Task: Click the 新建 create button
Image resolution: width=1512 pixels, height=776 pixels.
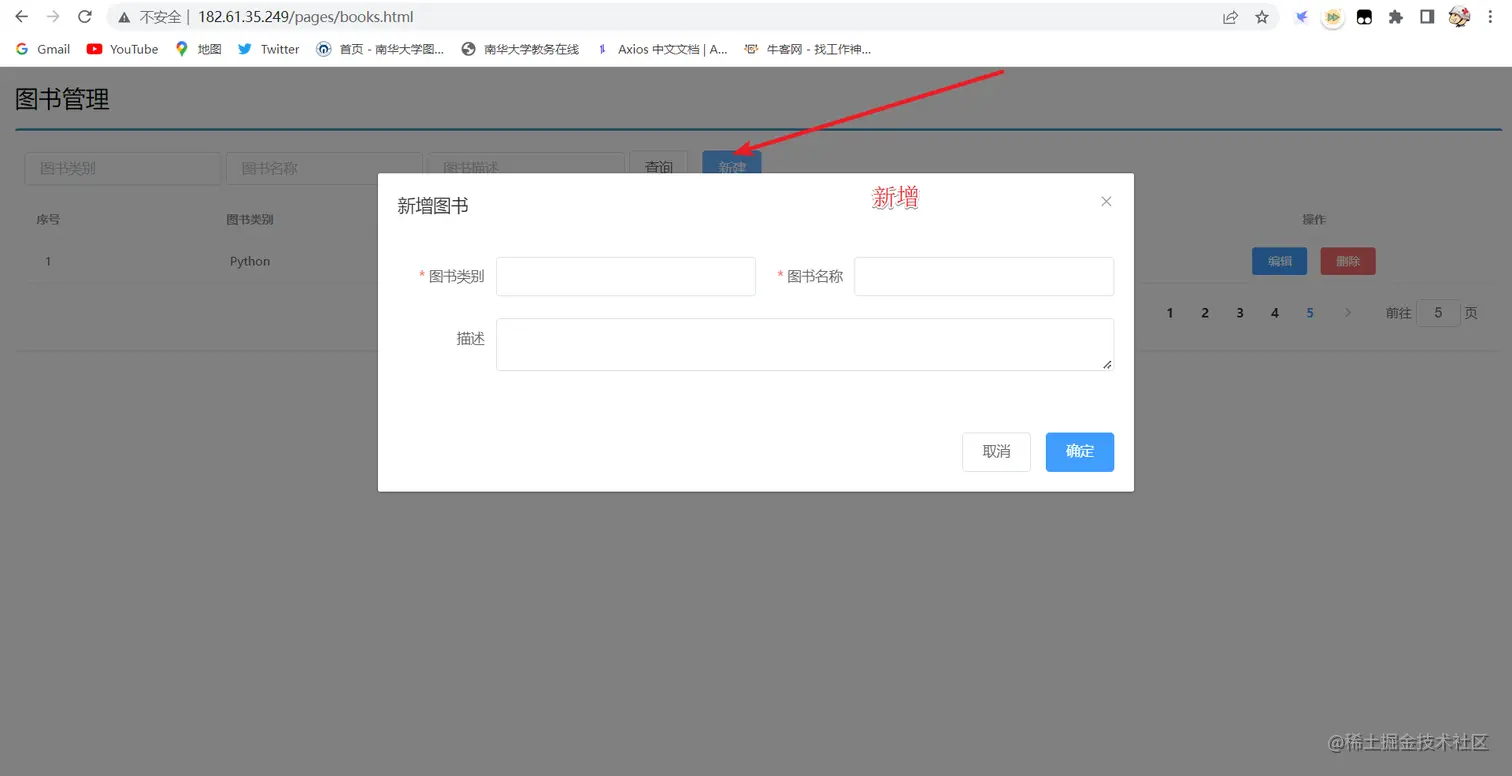Action: (732, 163)
